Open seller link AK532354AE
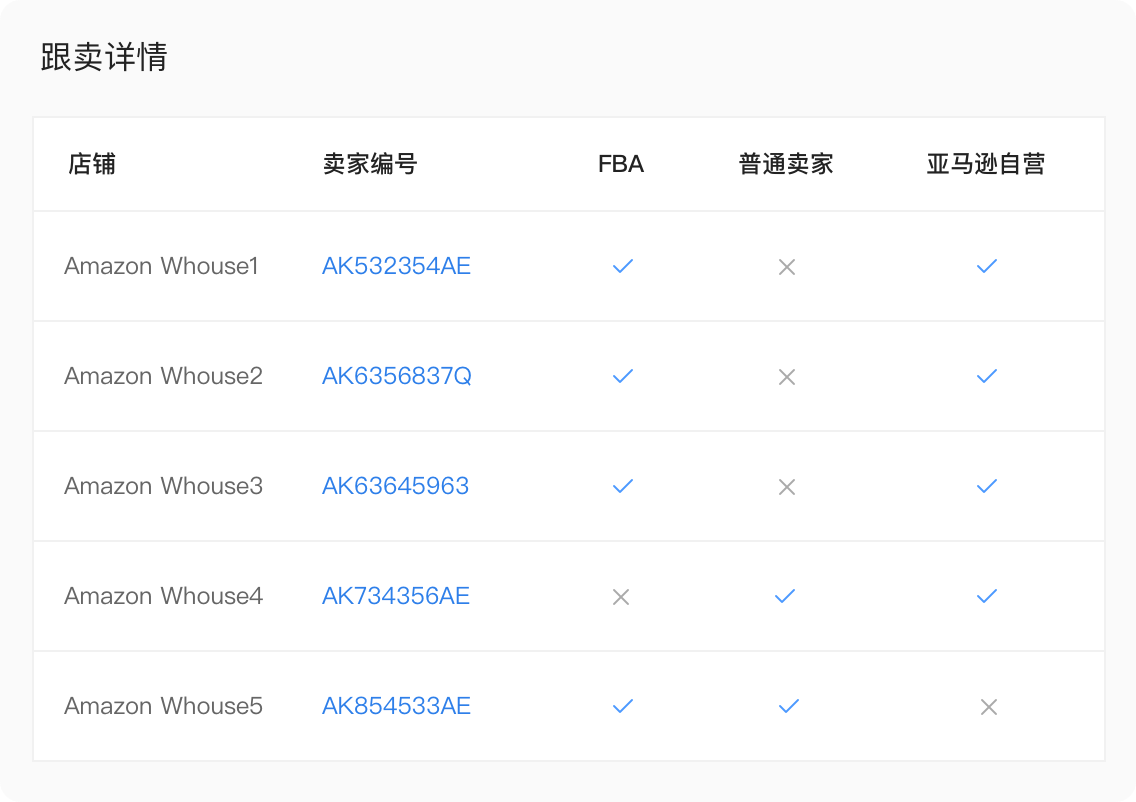 (x=396, y=266)
